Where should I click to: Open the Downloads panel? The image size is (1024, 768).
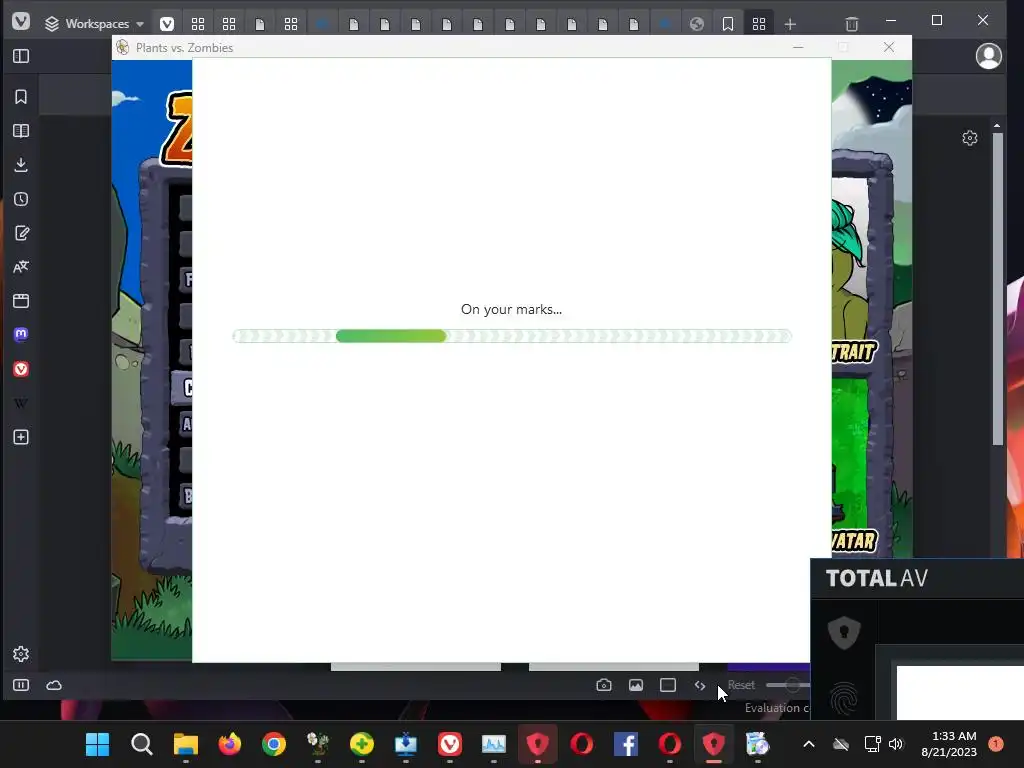click(21, 165)
